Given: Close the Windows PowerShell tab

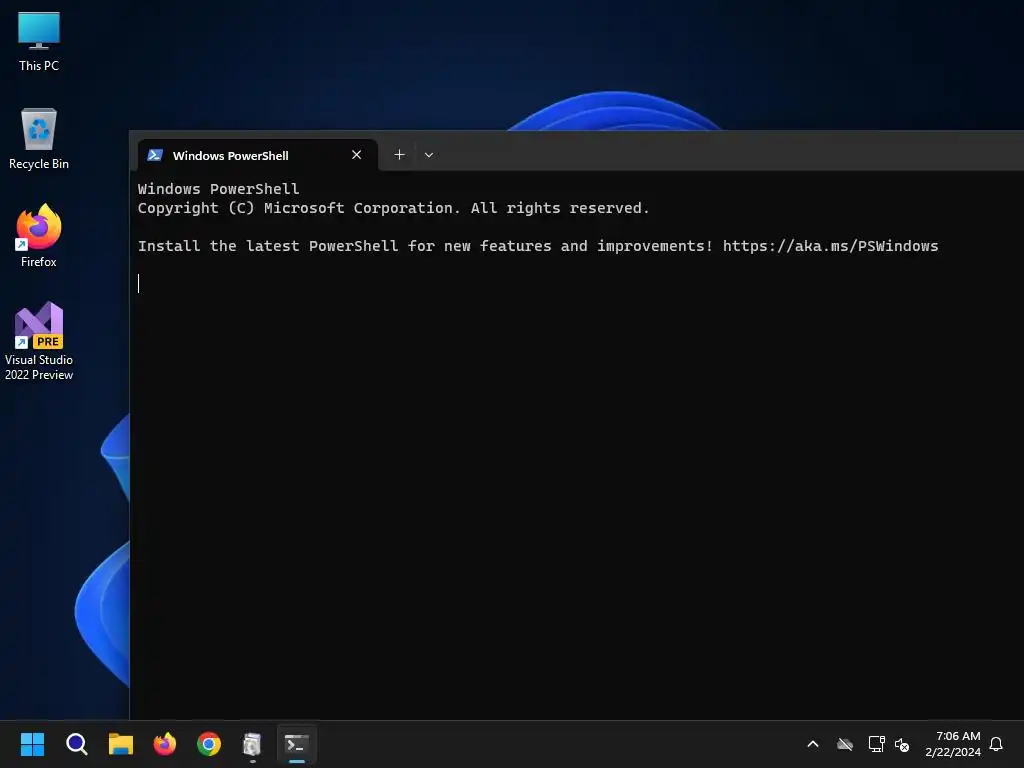Looking at the screenshot, I should coord(357,155).
